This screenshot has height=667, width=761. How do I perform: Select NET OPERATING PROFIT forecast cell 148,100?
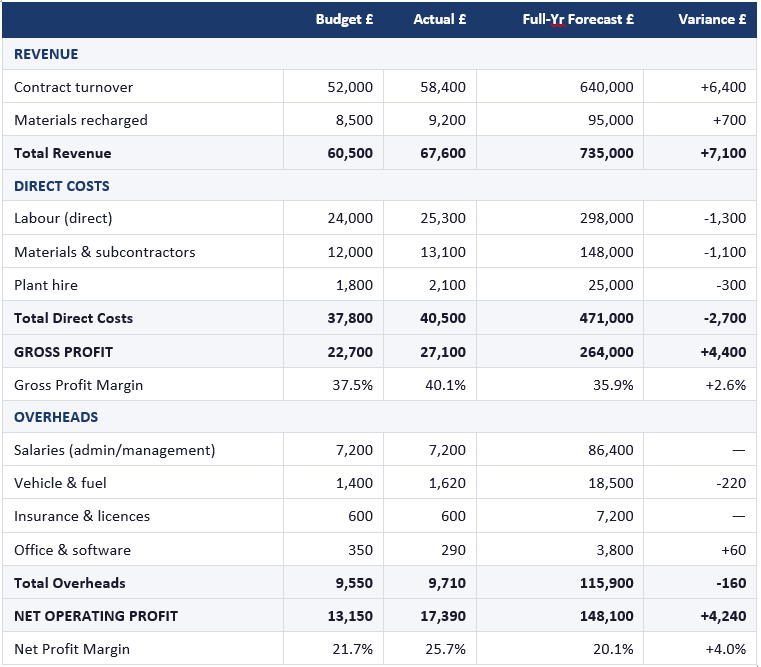click(x=606, y=616)
